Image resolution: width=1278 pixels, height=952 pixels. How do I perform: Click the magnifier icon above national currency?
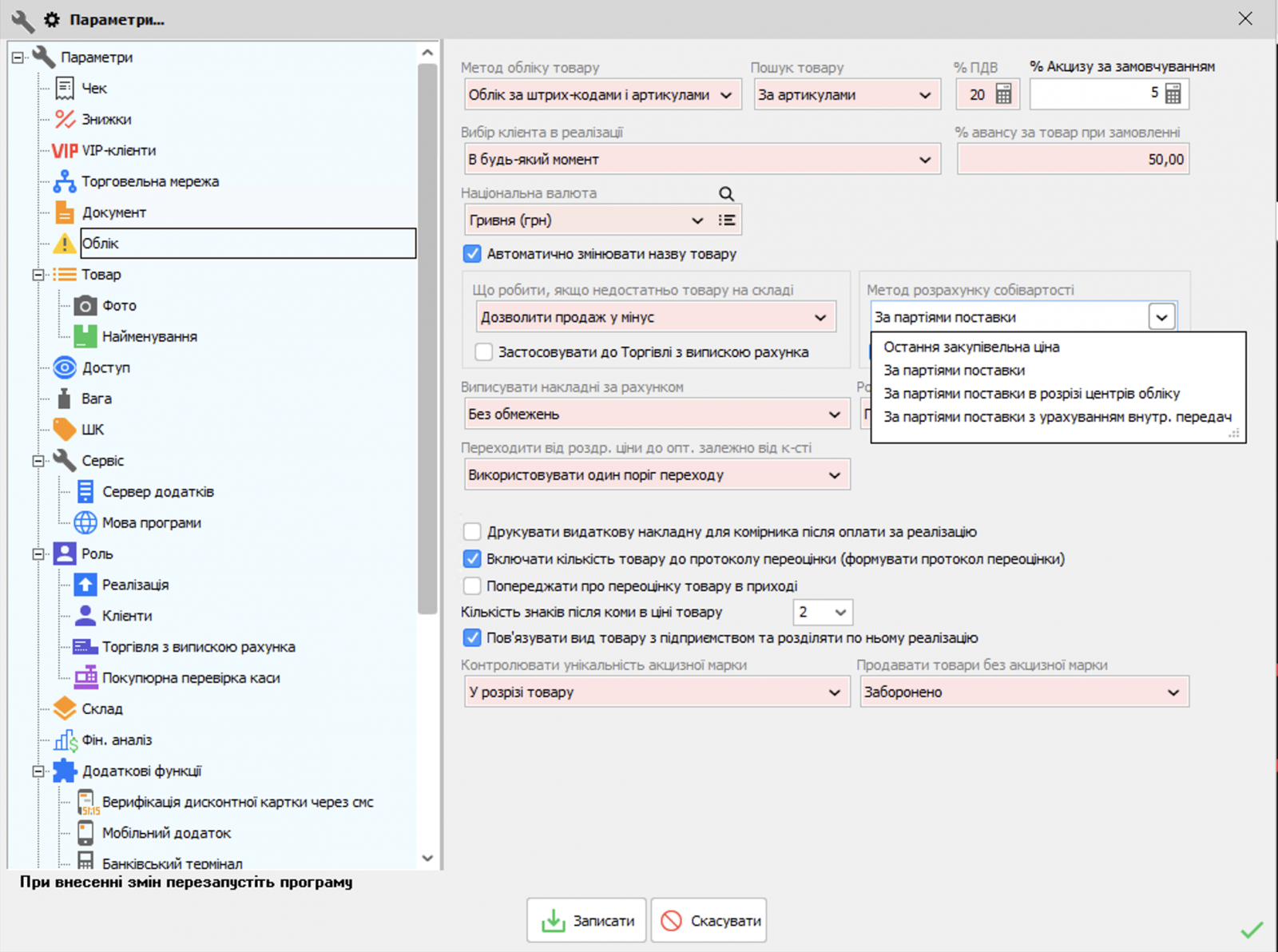[x=725, y=193]
